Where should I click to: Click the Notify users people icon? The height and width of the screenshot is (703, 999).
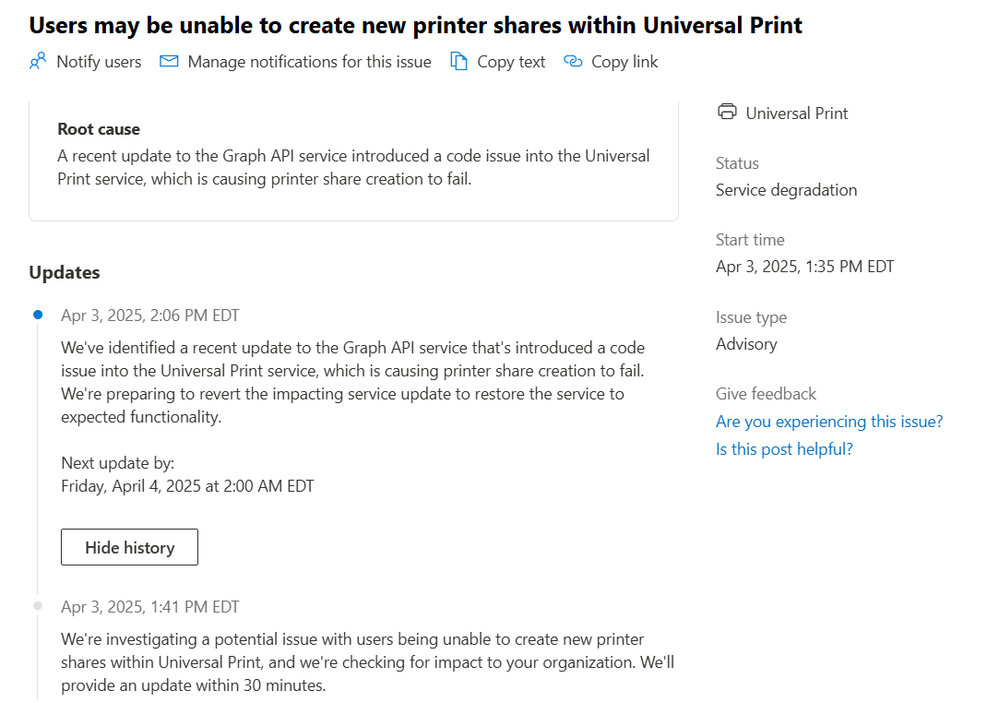pos(38,62)
